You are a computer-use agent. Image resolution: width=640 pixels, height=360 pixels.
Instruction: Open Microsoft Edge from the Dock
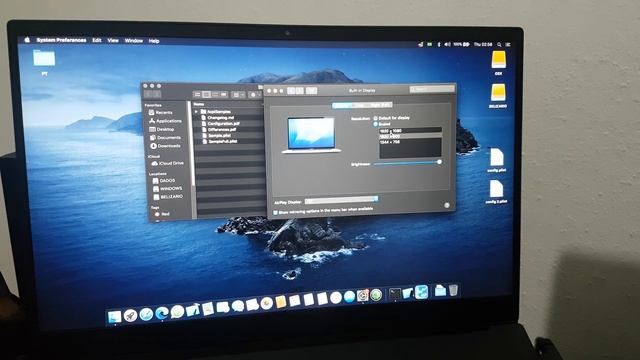coord(162,313)
